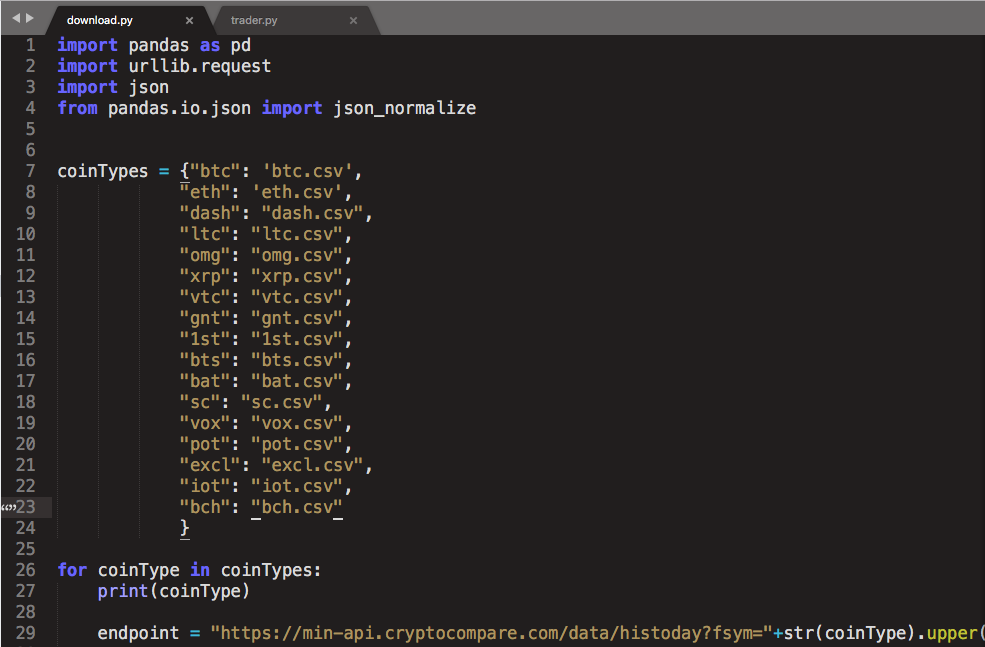985x647 pixels.
Task: Click the "bch" key on line 23
Action: (205, 507)
